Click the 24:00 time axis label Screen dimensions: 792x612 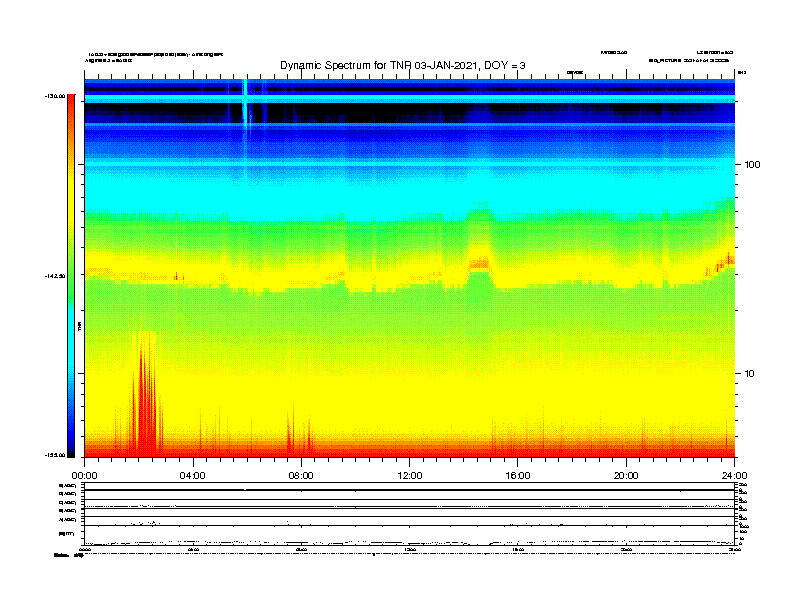click(x=734, y=476)
